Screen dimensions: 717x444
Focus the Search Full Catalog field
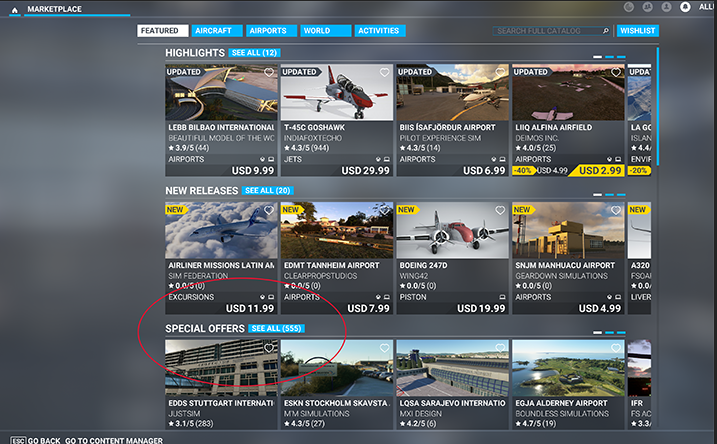pos(551,31)
